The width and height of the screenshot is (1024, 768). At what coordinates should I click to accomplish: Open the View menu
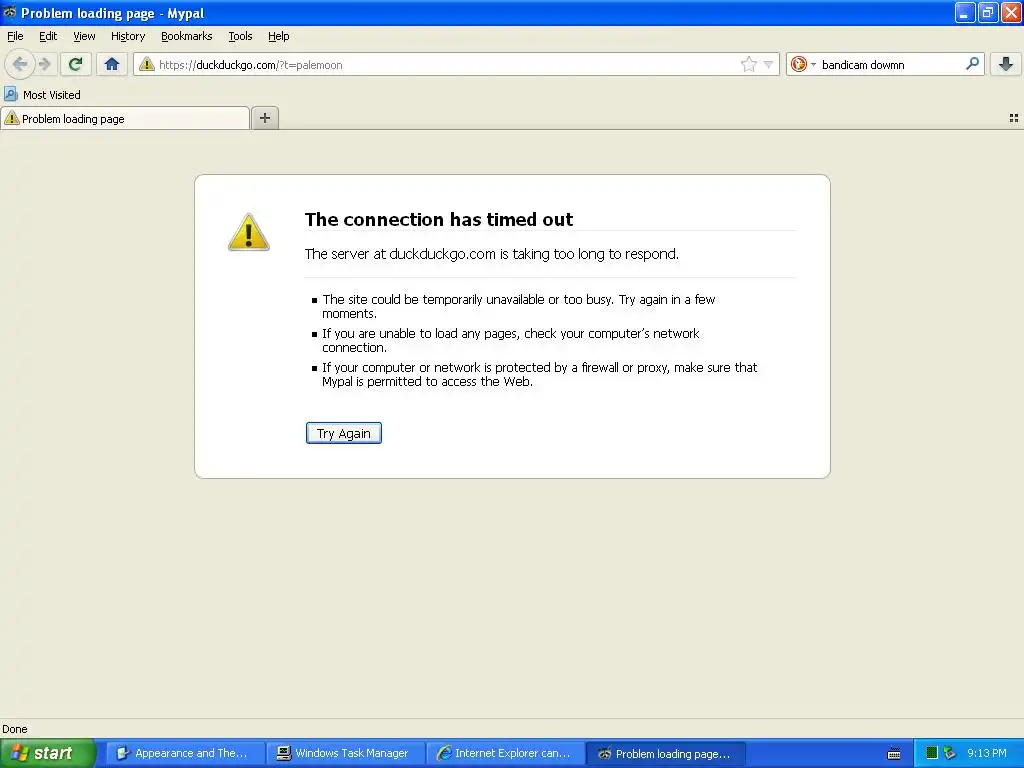click(x=84, y=36)
